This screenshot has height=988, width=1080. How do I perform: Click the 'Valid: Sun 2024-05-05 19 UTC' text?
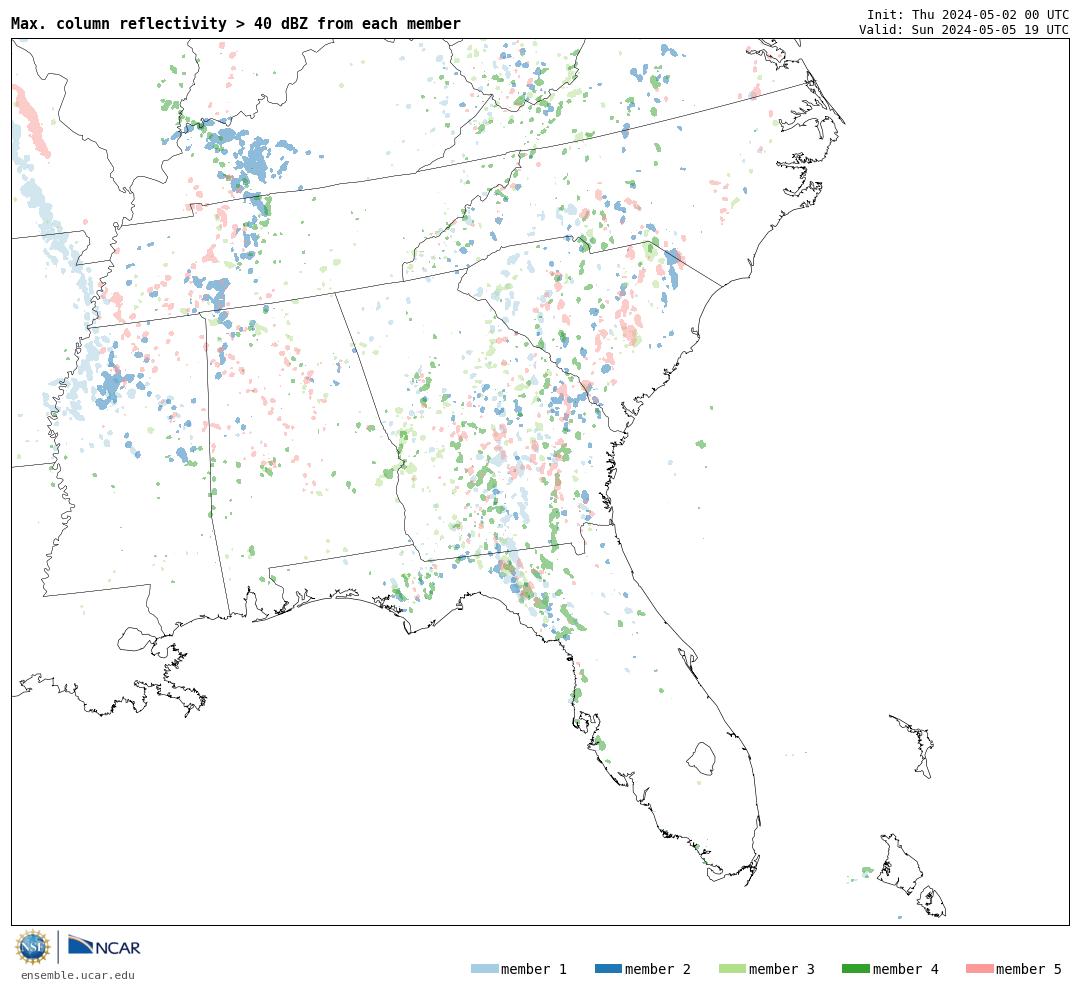click(964, 30)
